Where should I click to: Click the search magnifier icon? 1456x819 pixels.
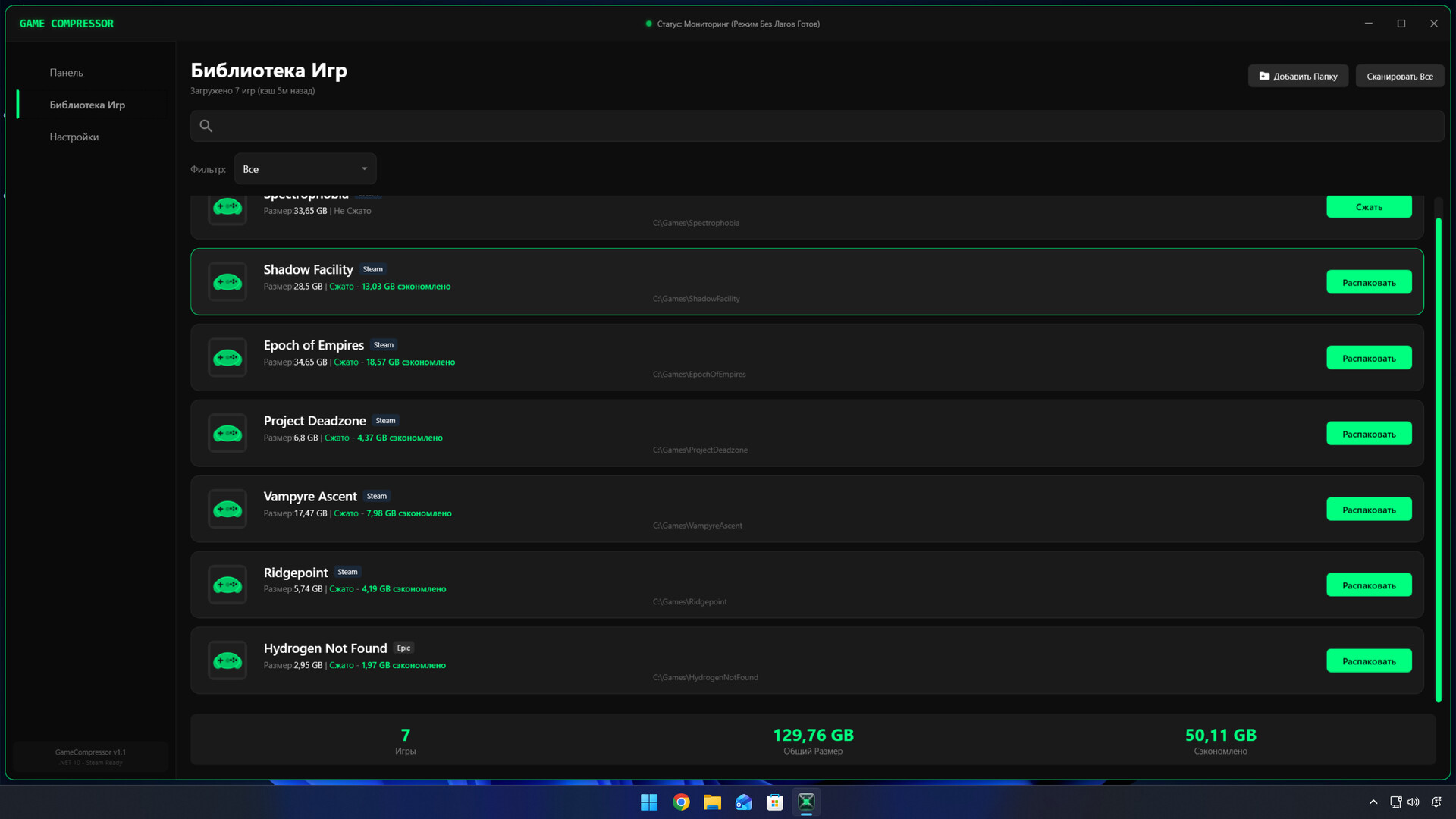tap(206, 126)
